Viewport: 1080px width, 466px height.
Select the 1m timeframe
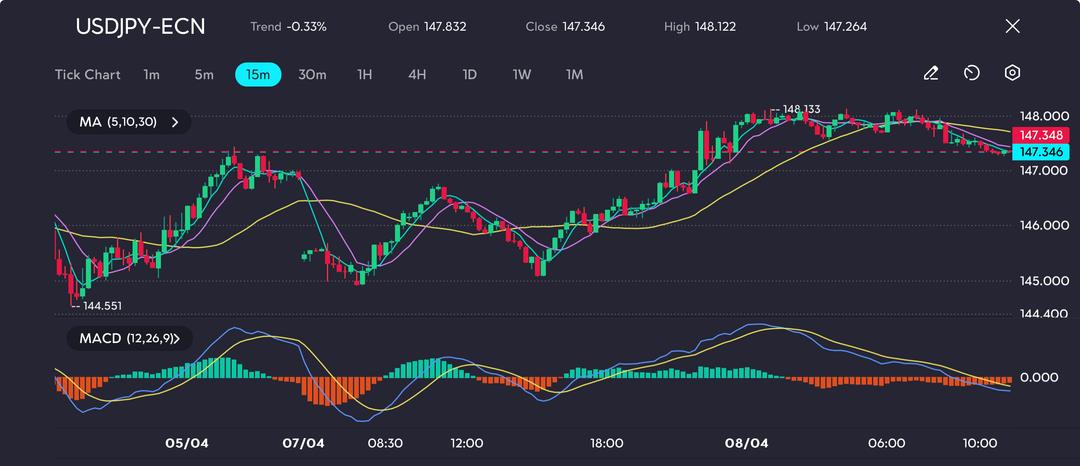[152, 74]
